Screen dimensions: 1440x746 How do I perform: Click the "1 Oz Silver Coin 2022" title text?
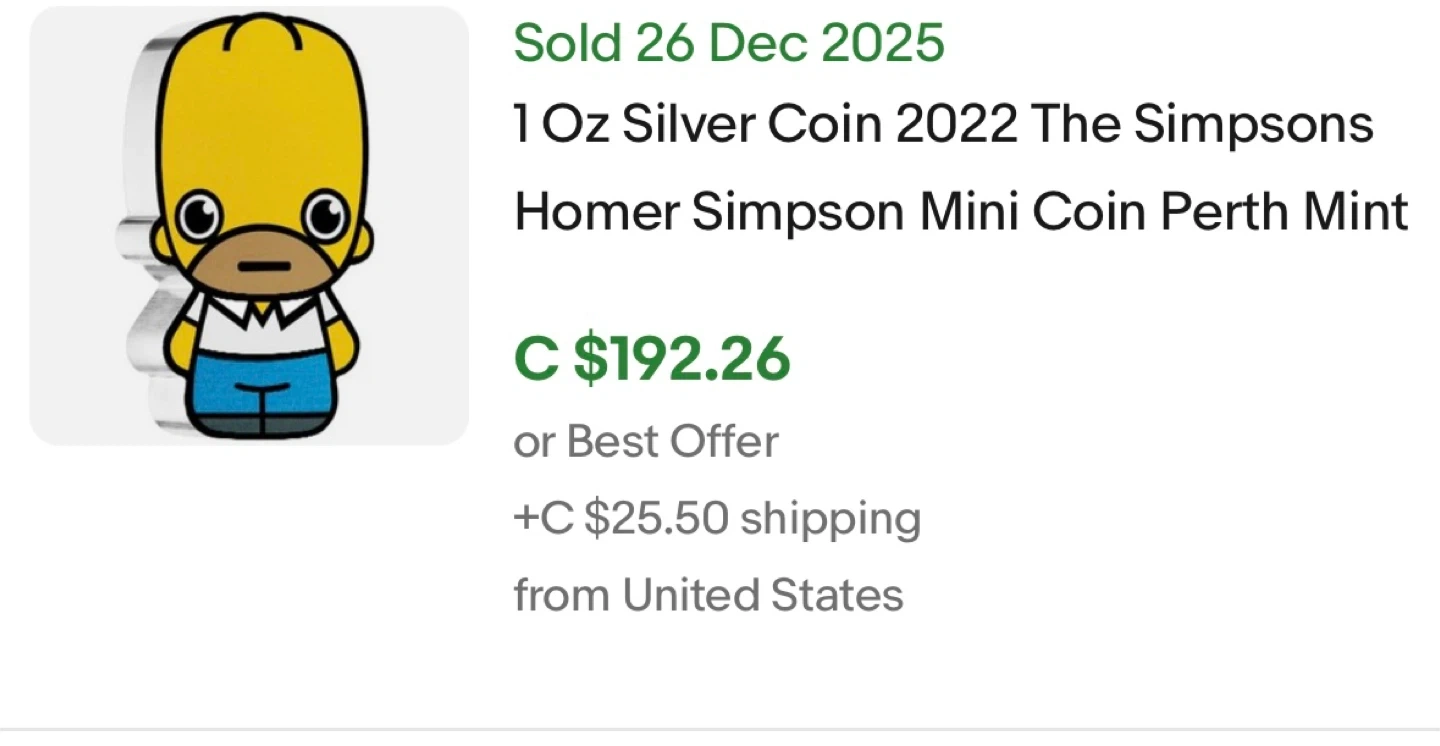(x=764, y=125)
